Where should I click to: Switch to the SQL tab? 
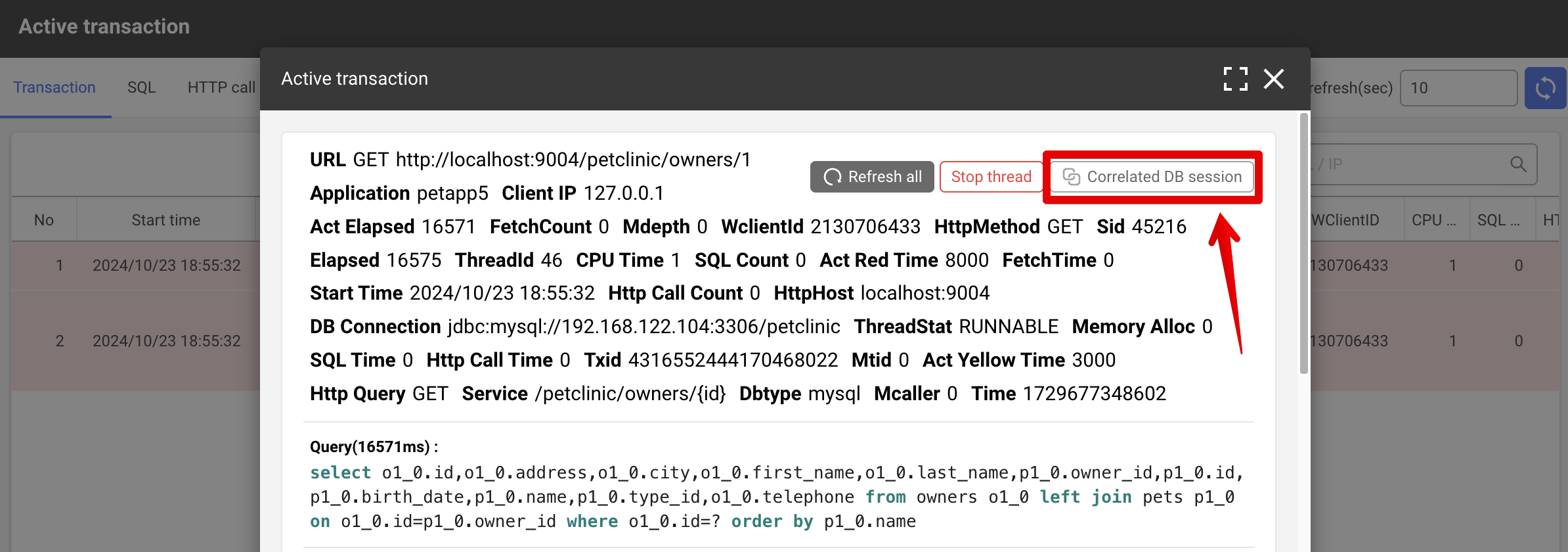pos(141,87)
